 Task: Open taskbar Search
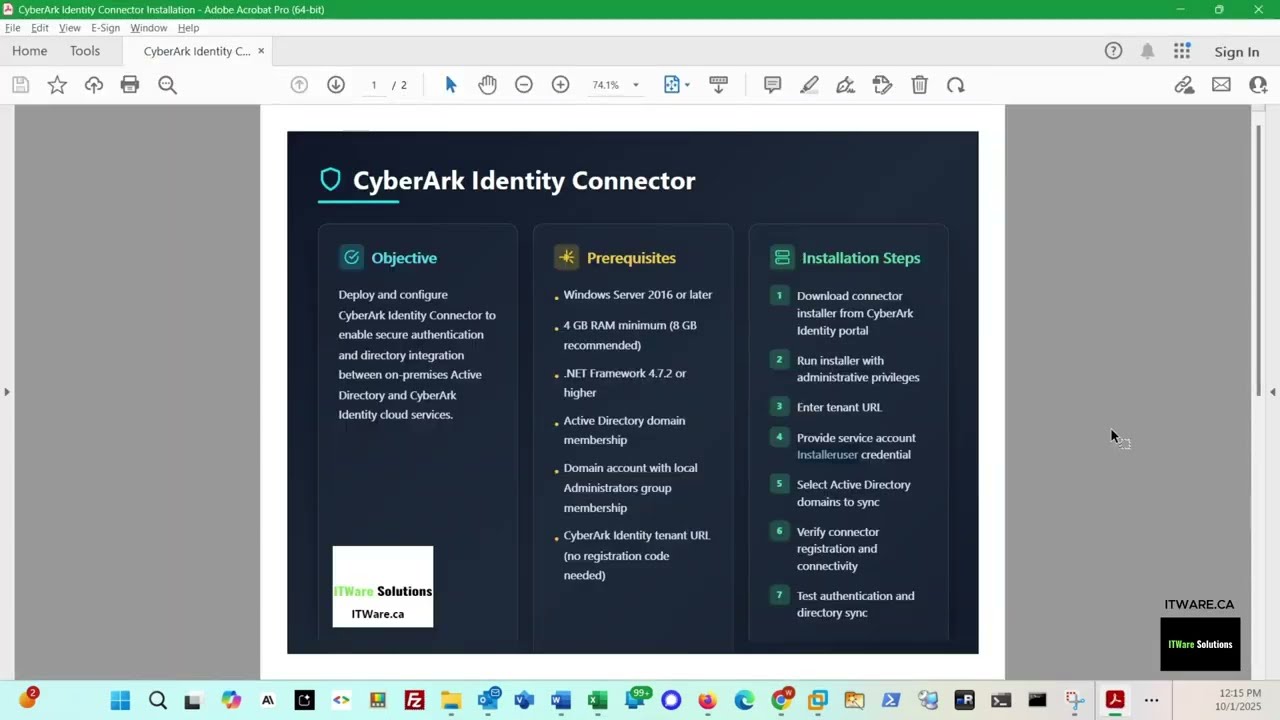158,700
